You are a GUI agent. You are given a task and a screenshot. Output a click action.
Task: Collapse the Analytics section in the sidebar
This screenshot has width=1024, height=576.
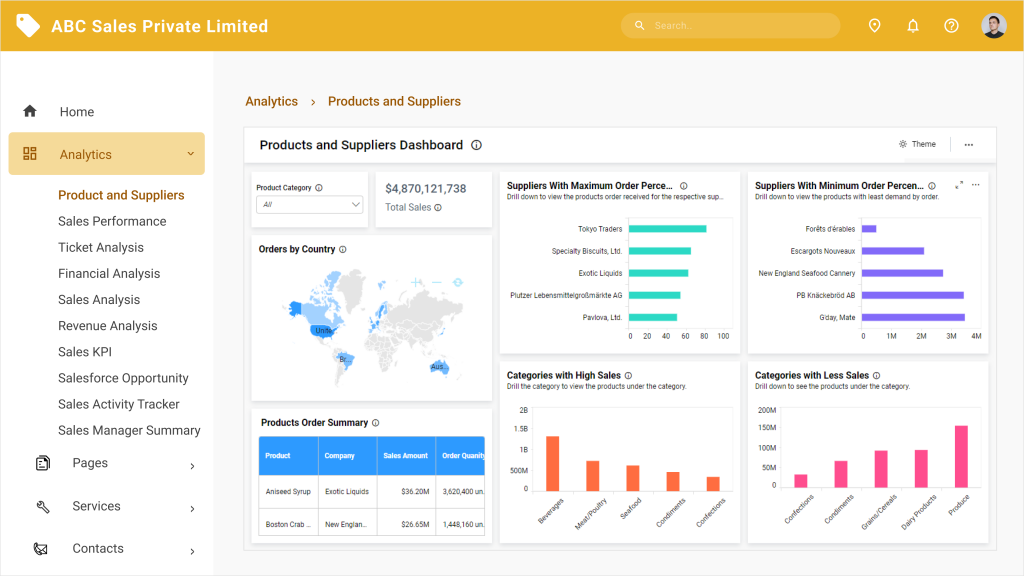(190, 153)
